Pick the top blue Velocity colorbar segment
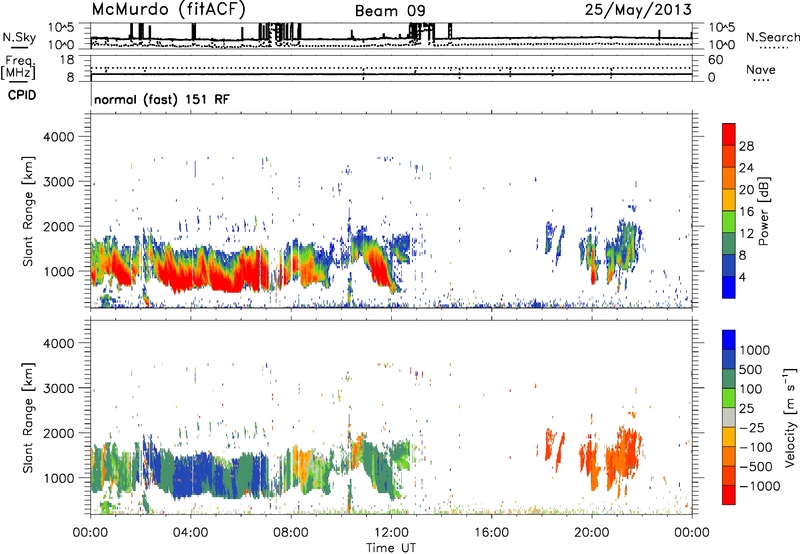Viewport: 800px width, 554px height. tap(729, 340)
